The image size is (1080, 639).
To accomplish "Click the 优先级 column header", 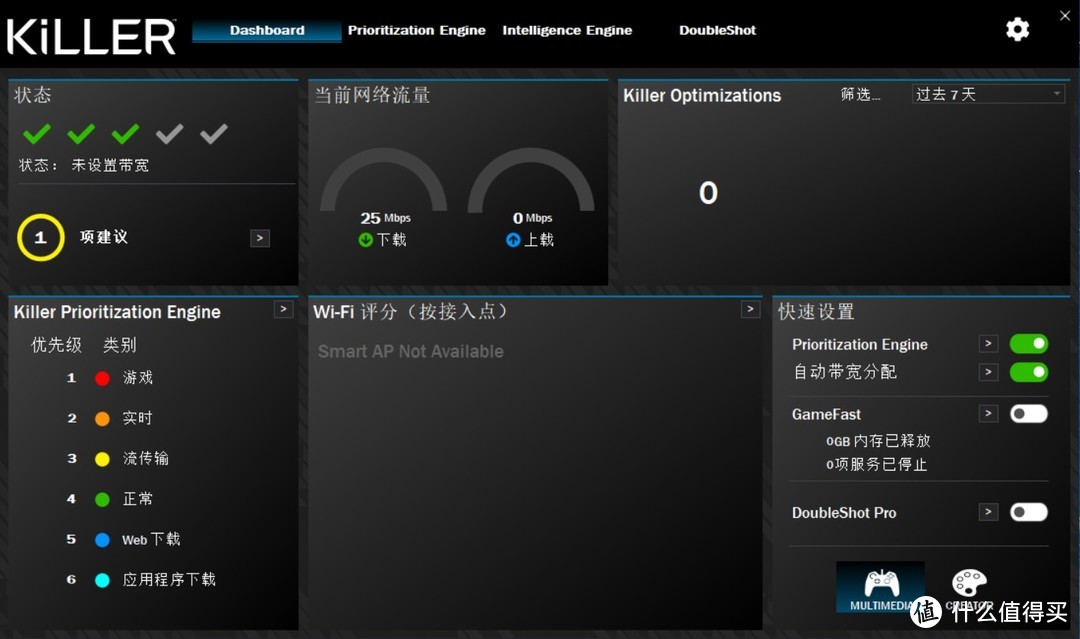I will point(56,345).
